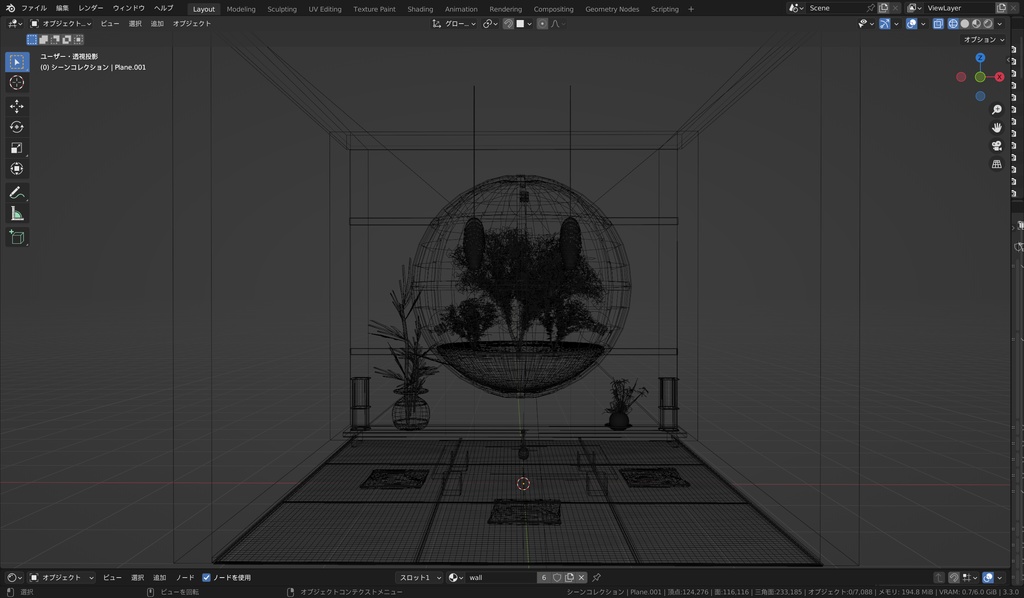Toggle viewport overlays
1024x598 pixels.
[x=912, y=24]
